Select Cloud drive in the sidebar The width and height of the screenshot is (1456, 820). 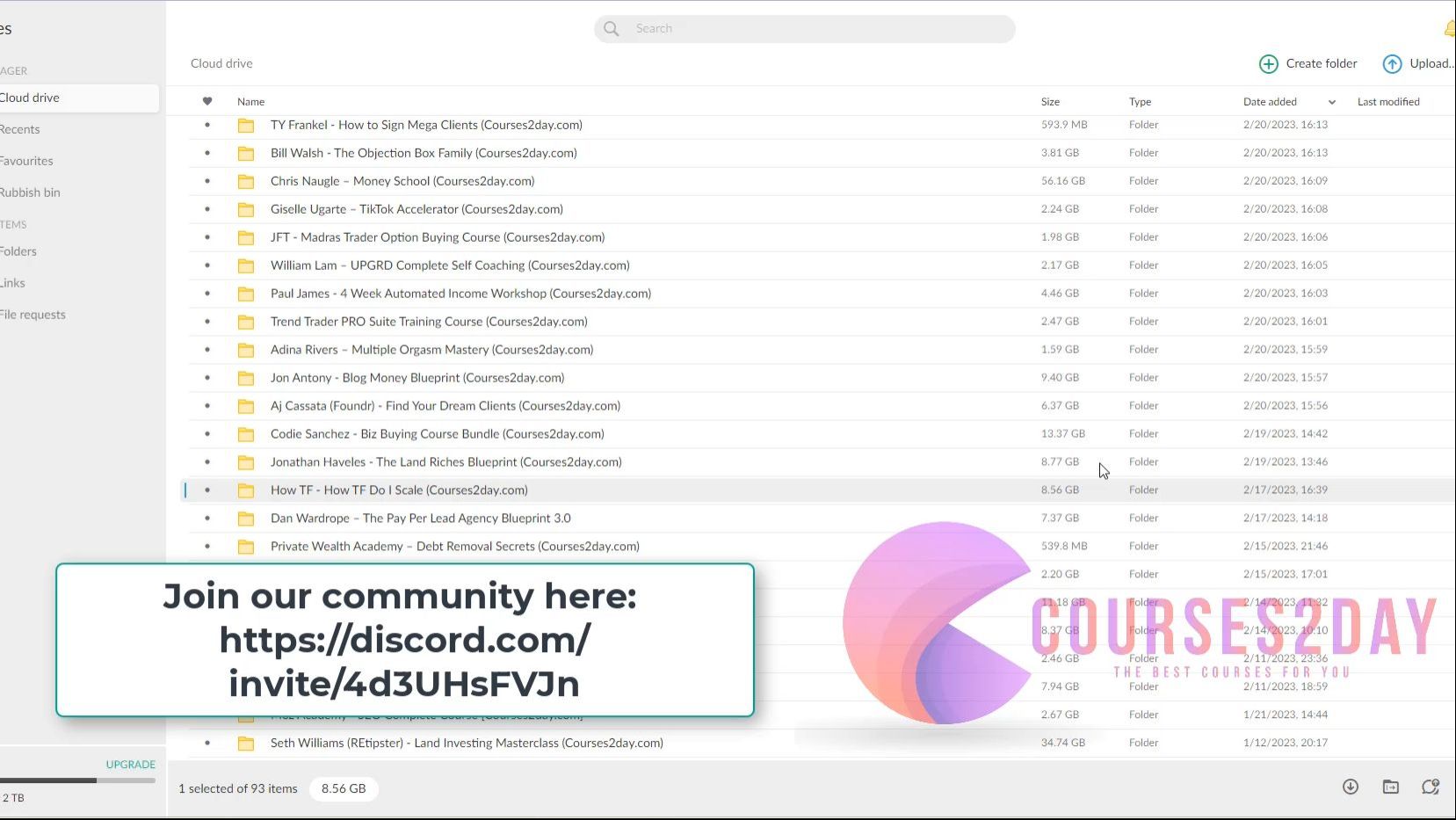[x=77, y=98]
